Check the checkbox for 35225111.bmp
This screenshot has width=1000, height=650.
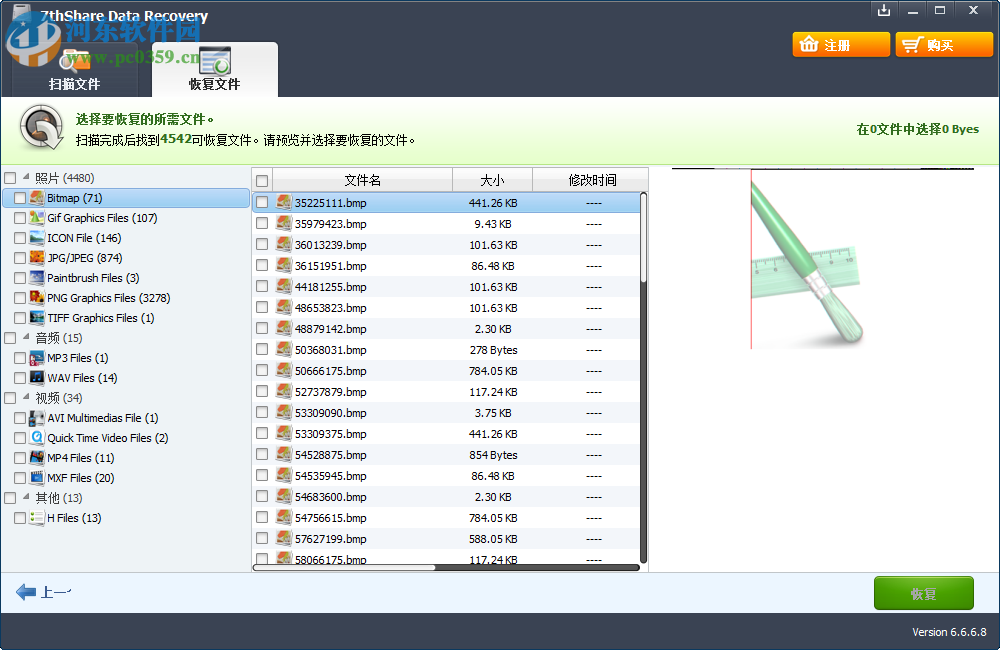(x=261, y=202)
